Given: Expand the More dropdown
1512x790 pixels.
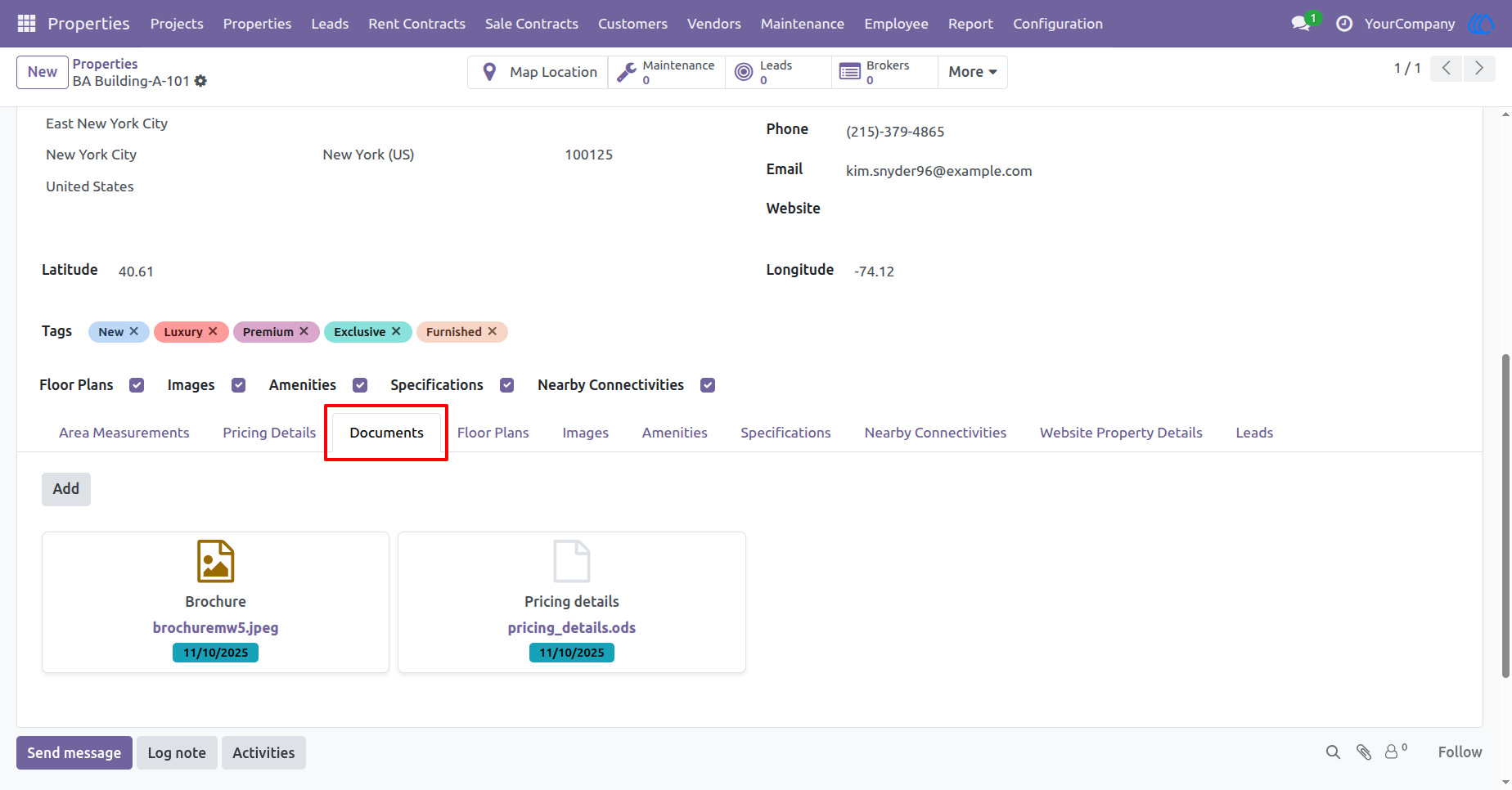Looking at the screenshot, I should tap(973, 72).
